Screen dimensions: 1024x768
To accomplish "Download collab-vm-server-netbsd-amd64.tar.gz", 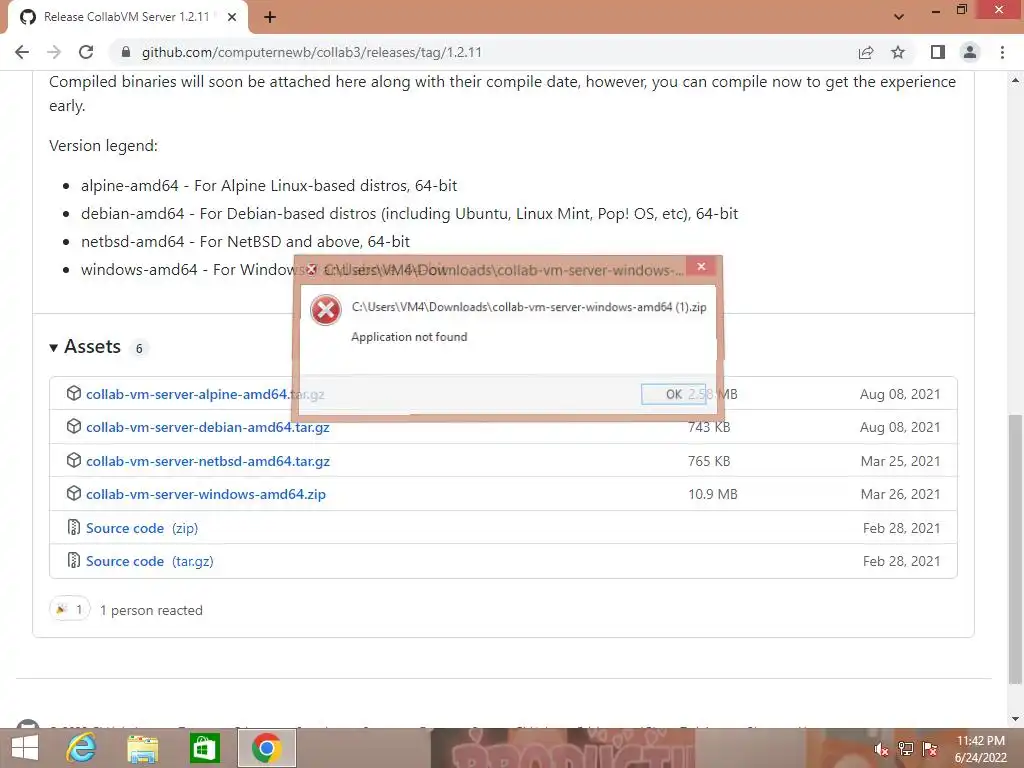I will click(x=208, y=461).
